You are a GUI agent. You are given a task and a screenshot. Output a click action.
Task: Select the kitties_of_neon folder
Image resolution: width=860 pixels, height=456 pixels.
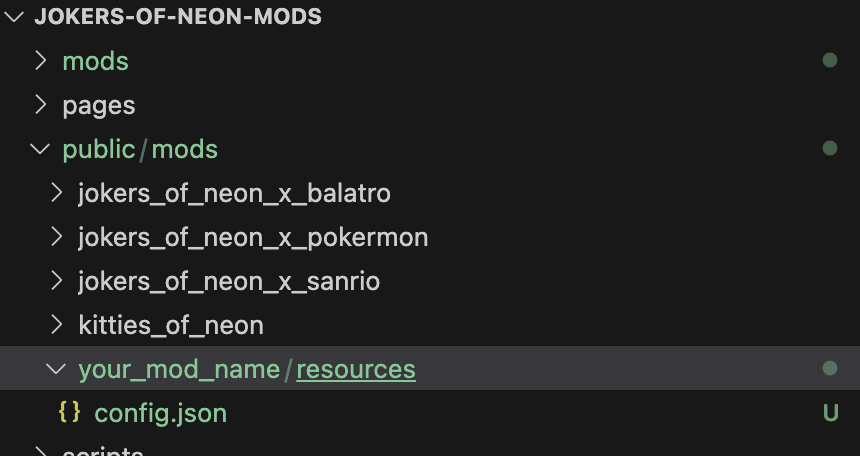click(x=171, y=325)
